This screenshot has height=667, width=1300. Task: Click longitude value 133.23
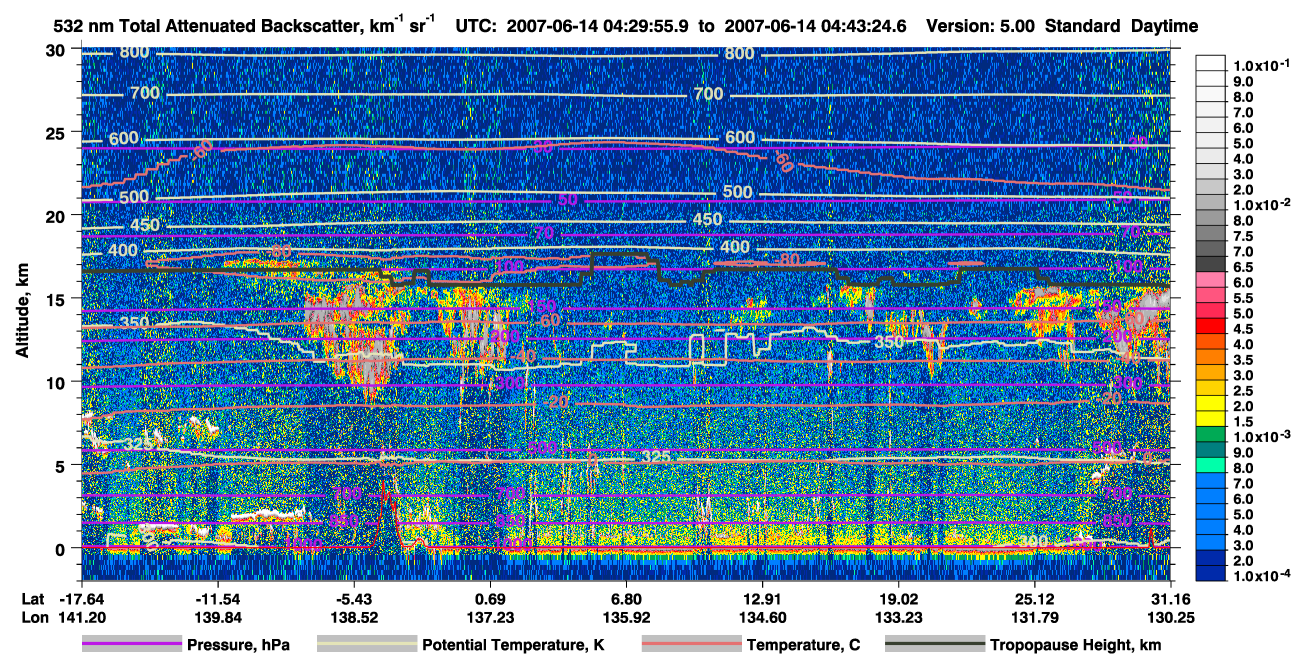898,617
